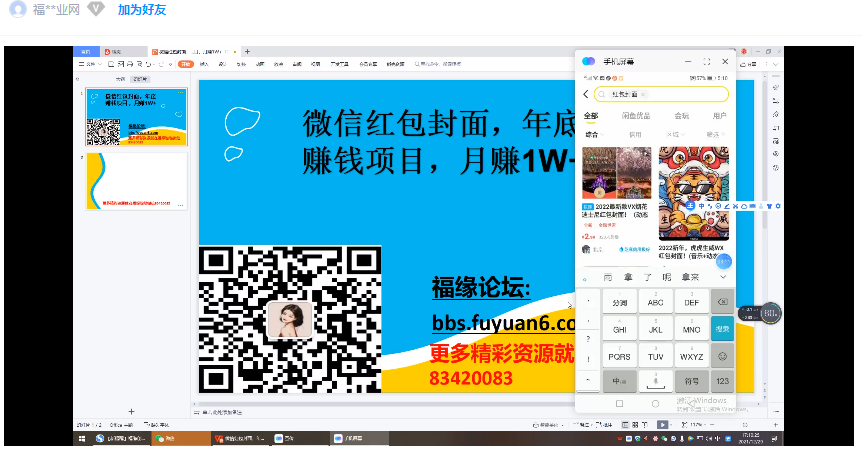Image resolution: width=862 pixels, height=465 pixels.
Task: Switch slide panel to 幻灯片 view
Action: 140,79
